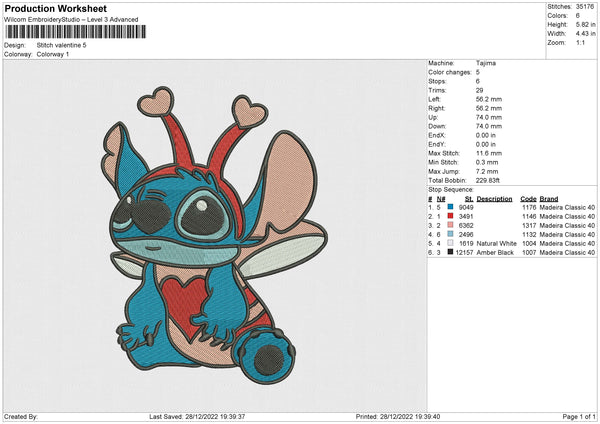Click the Description column header
The image size is (600, 424).
pyautogui.click(x=494, y=198)
